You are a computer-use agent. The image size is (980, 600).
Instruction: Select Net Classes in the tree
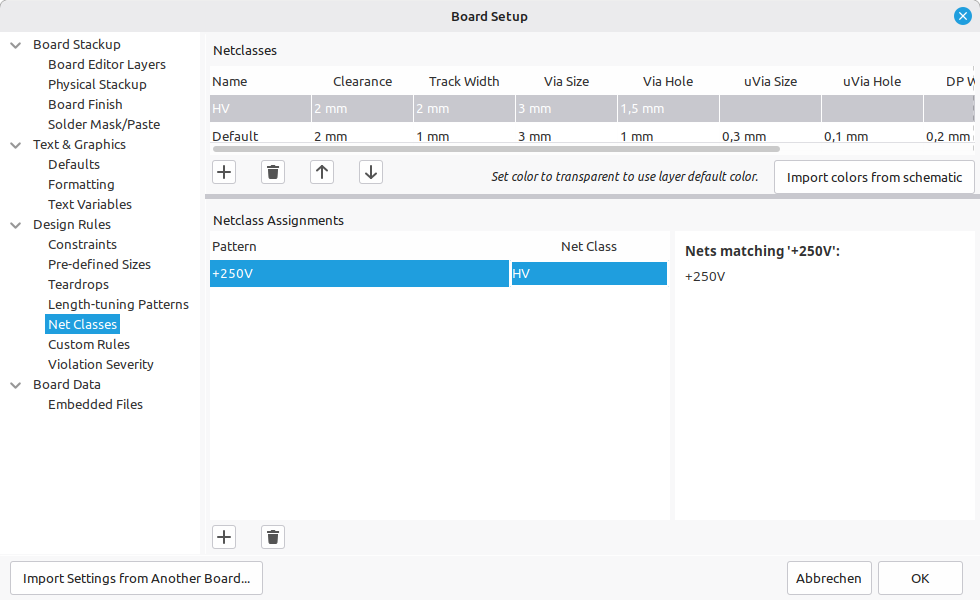pos(82,324)
